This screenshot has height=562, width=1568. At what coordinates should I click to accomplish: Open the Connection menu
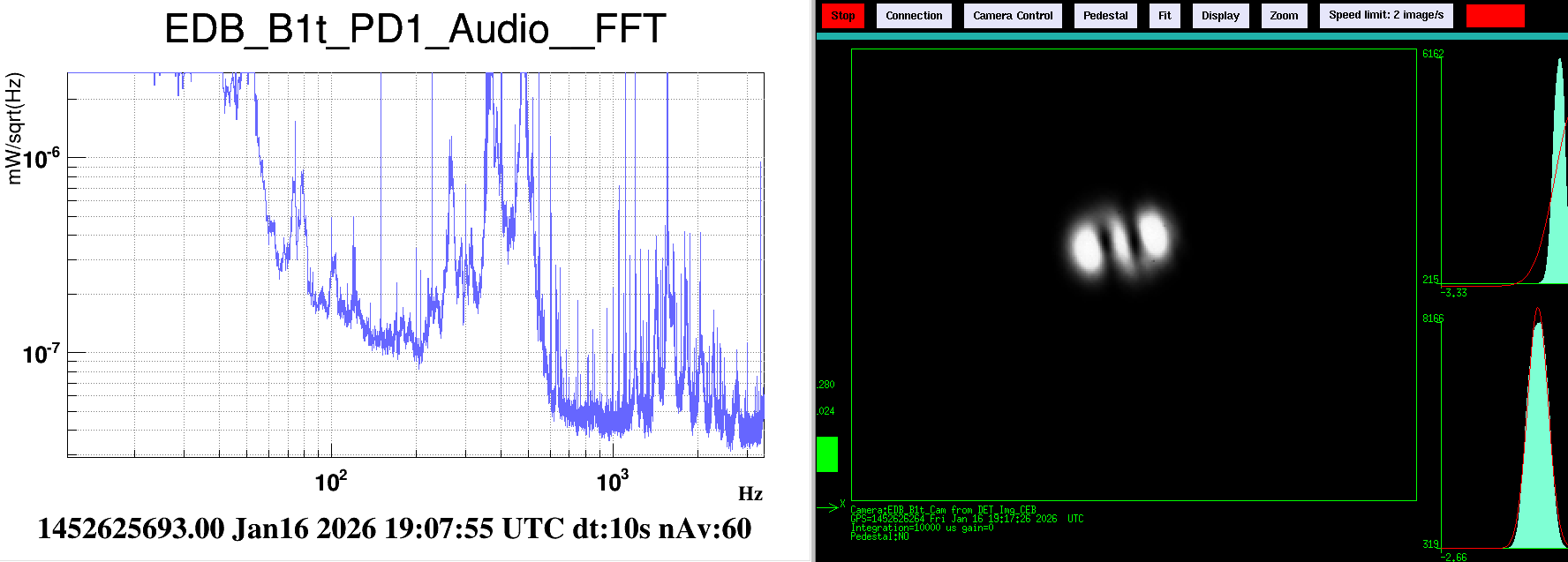pos(914,16)
